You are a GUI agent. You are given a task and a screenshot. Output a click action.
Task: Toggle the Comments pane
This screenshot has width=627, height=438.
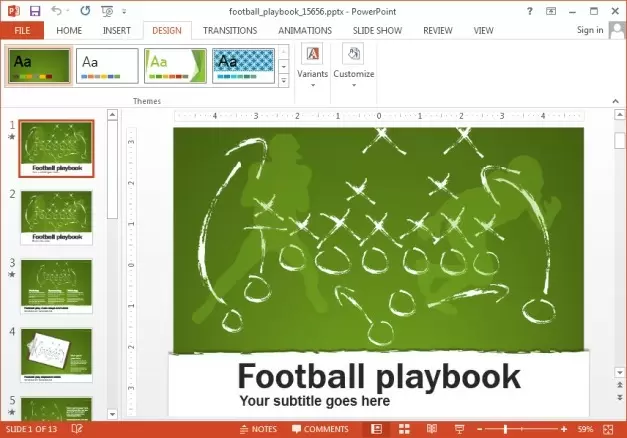click(320, 429)
